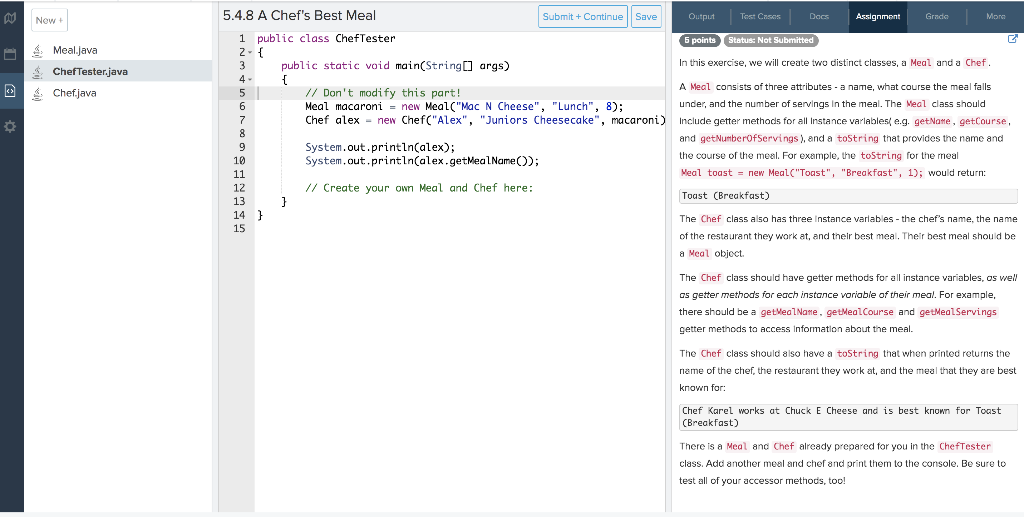This screenshot has height=517, width=1024.
Task: Open the map icon in left sidebar
Action: pyautogui.click(x=10, y=18)
